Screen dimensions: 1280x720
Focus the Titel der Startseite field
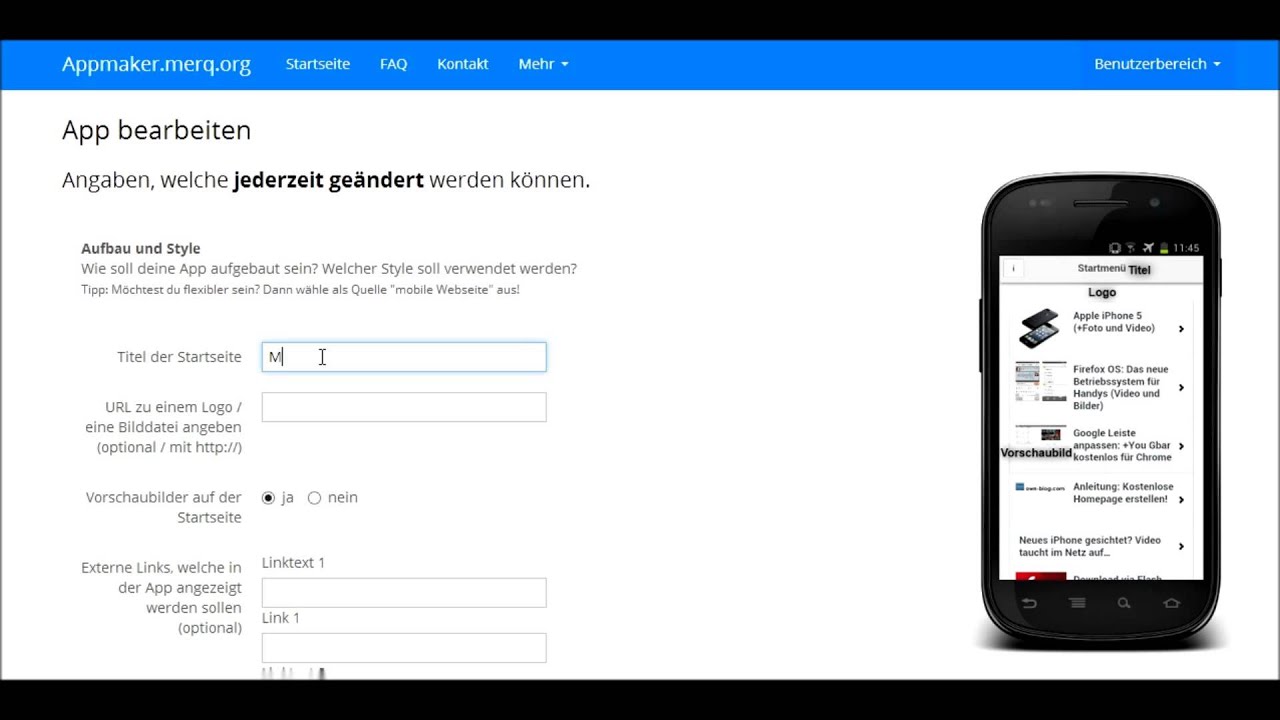tap(404, 357)
